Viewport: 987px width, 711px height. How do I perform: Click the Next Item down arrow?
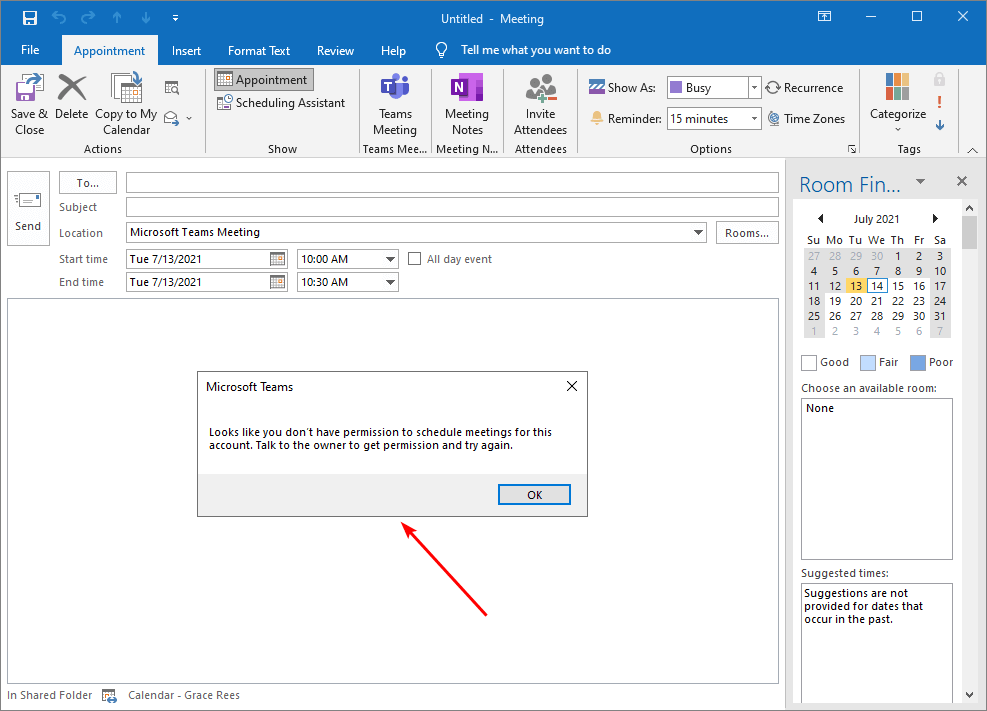pos(146,18)
